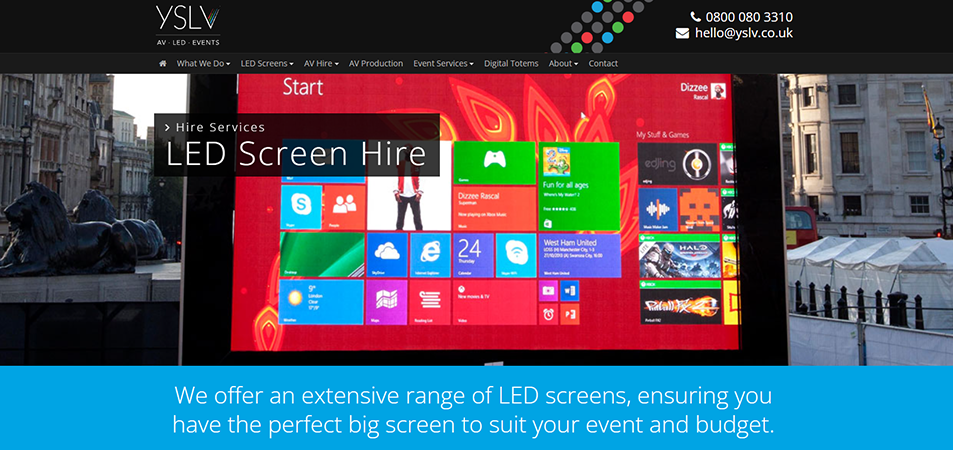The height and width of the screenshot is (450, 953).
Task: Expand the AV Hire dropdown
Action: [321, 63]
